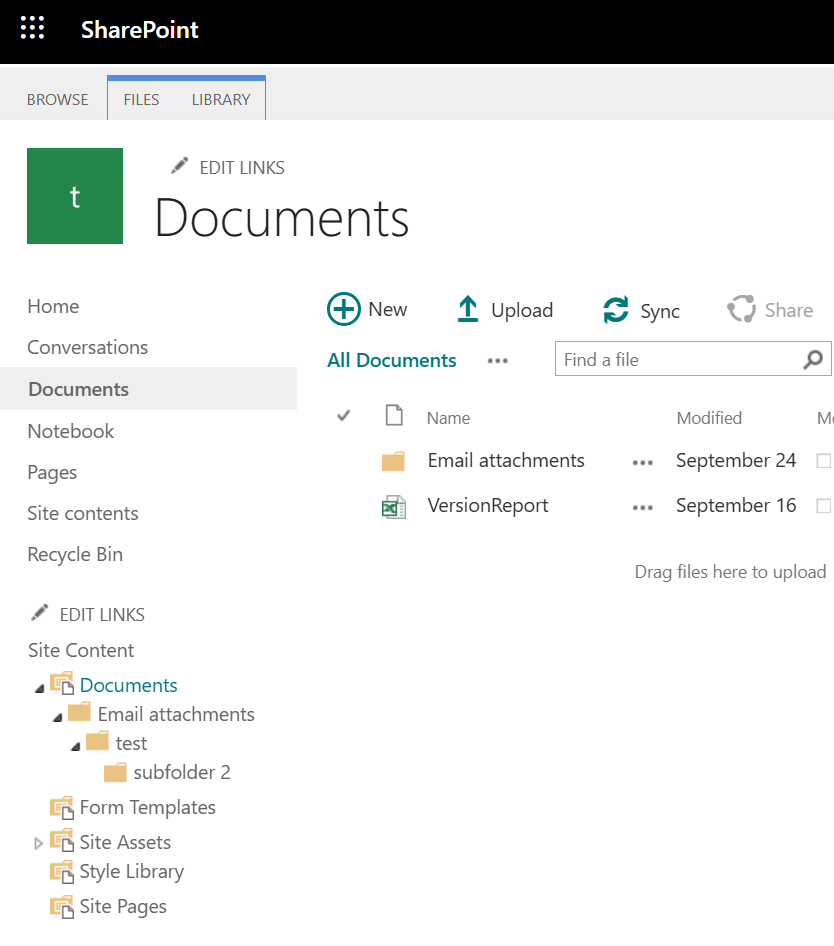Open the ellipsis menu for VersionReport
The width and height of the screenshot is (834, 946).
[x=643, y=508]
